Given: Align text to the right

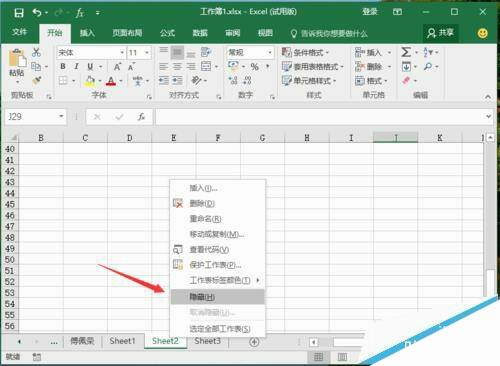Looking at the screenshot, I should coord(191,67).
